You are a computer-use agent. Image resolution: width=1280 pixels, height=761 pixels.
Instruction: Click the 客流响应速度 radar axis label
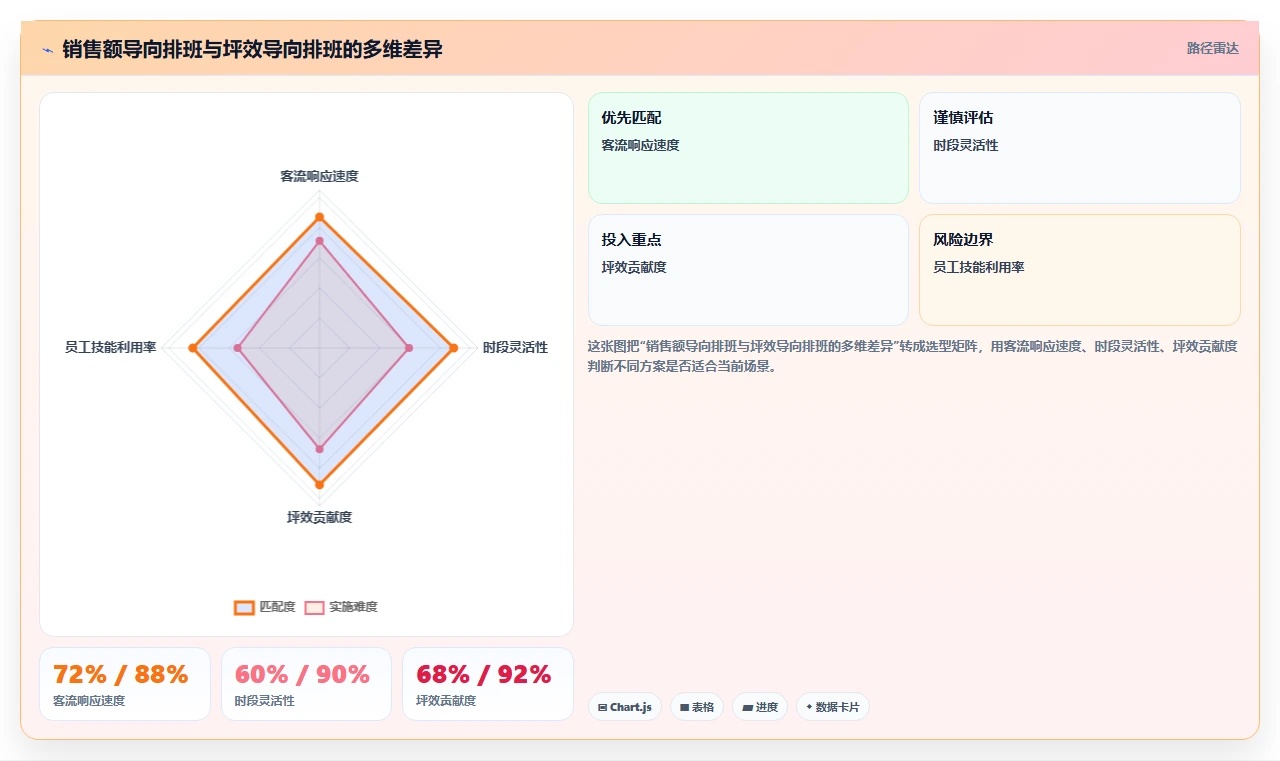pyautogui.click(x=319, y=176)
